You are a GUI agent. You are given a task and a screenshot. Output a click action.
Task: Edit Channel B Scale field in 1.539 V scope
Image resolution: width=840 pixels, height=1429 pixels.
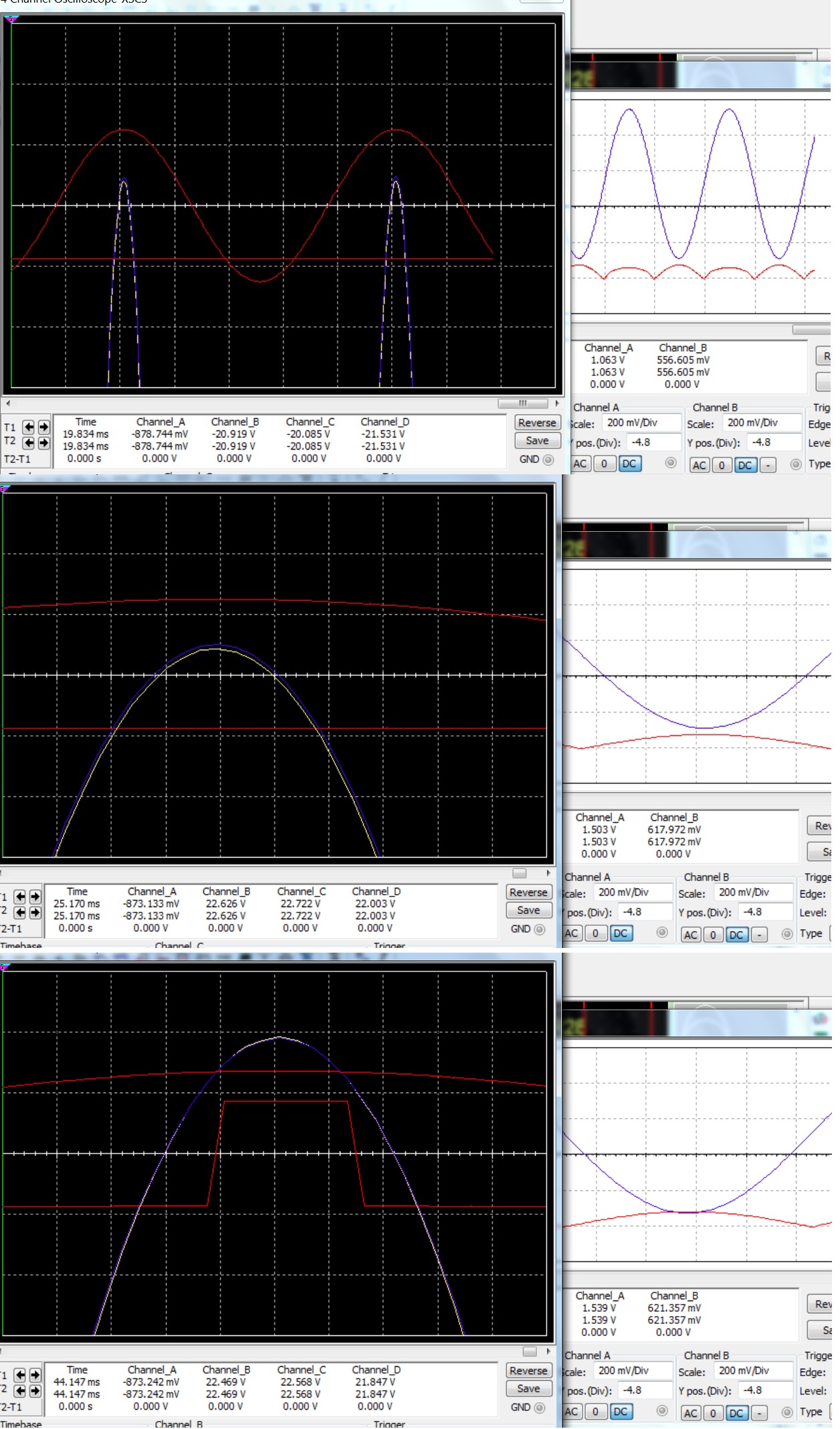click(x=753, y=1371)
